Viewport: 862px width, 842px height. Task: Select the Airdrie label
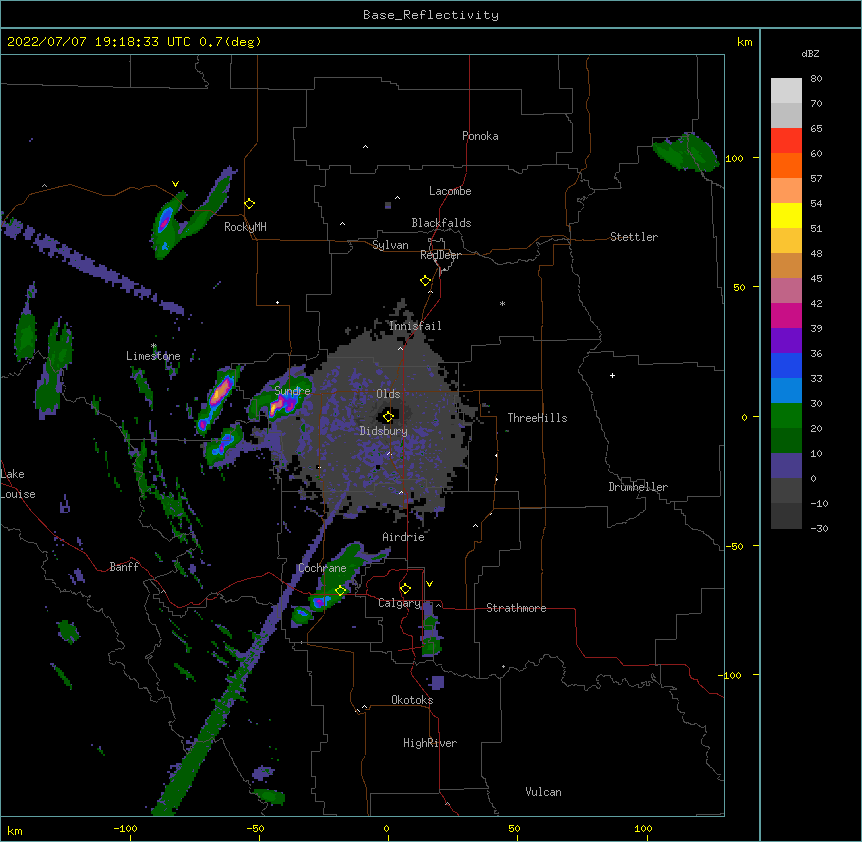[404, 537]
